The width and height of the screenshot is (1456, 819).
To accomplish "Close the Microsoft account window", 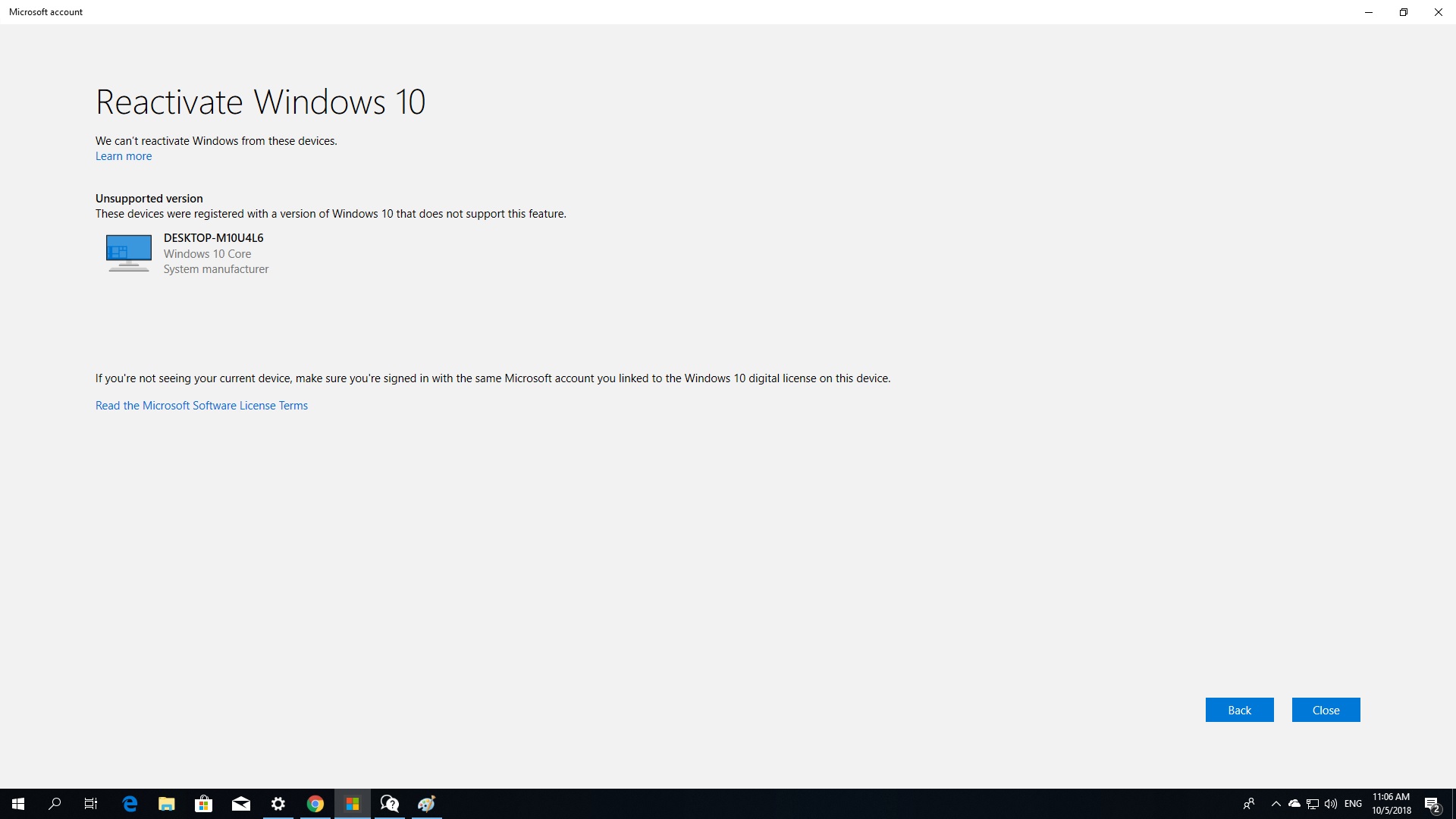I will tap(1439, 12).
